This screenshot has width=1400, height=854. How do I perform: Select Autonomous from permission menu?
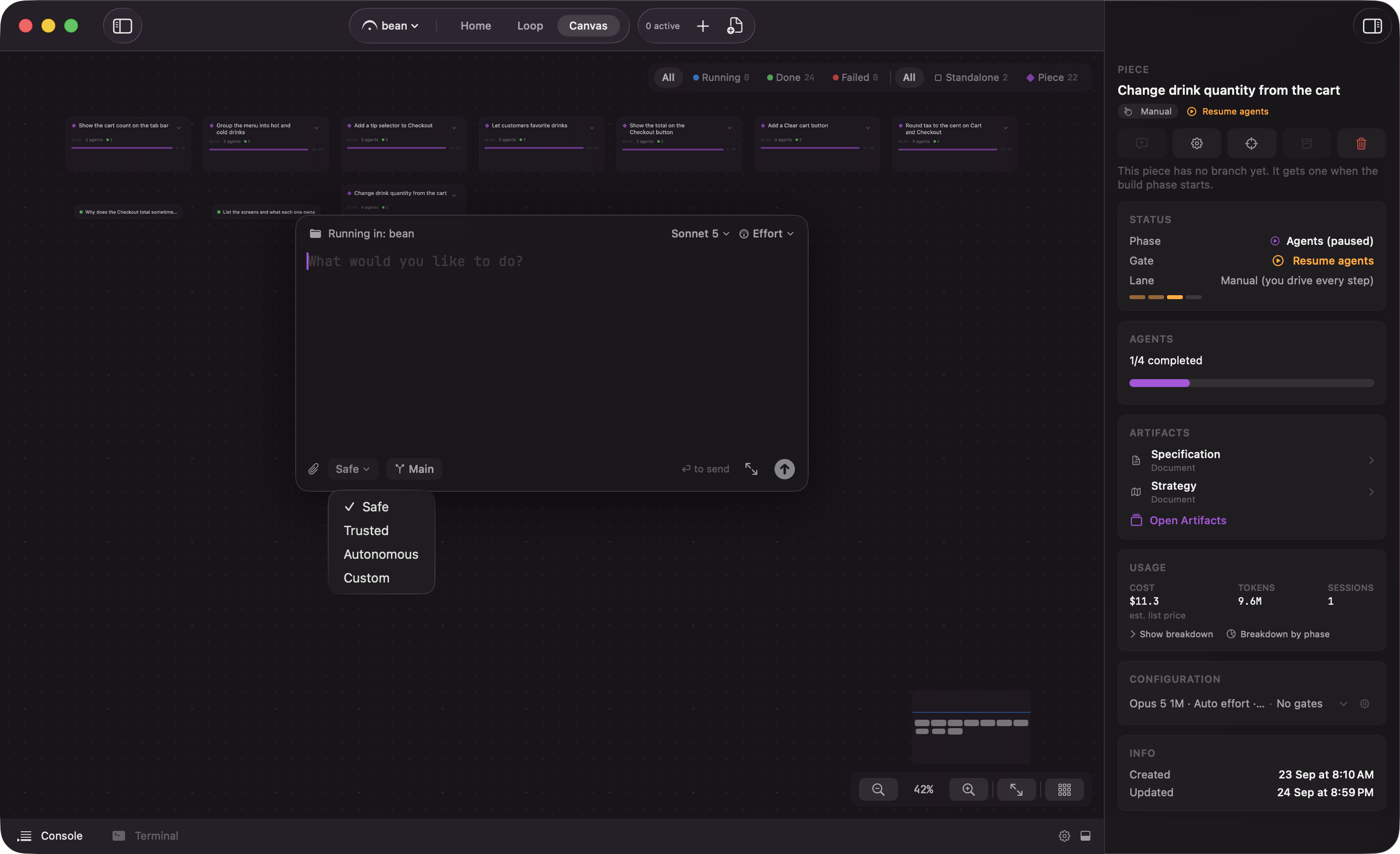[x=381, y=554]
